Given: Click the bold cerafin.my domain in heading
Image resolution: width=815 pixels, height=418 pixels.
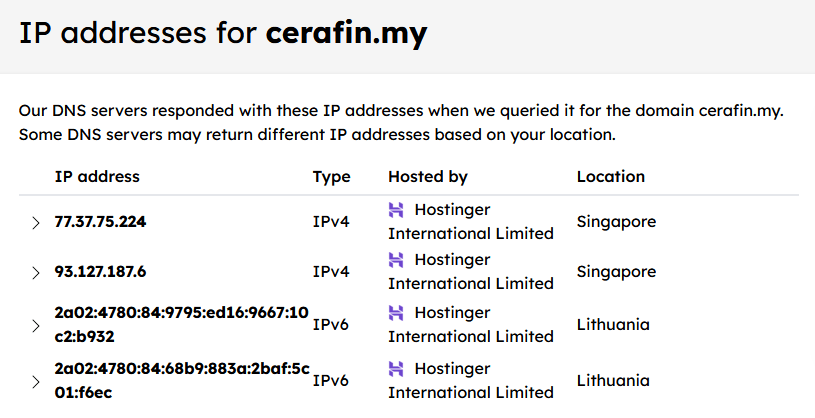Looking at the screenshot, I should tap(346, 34).
